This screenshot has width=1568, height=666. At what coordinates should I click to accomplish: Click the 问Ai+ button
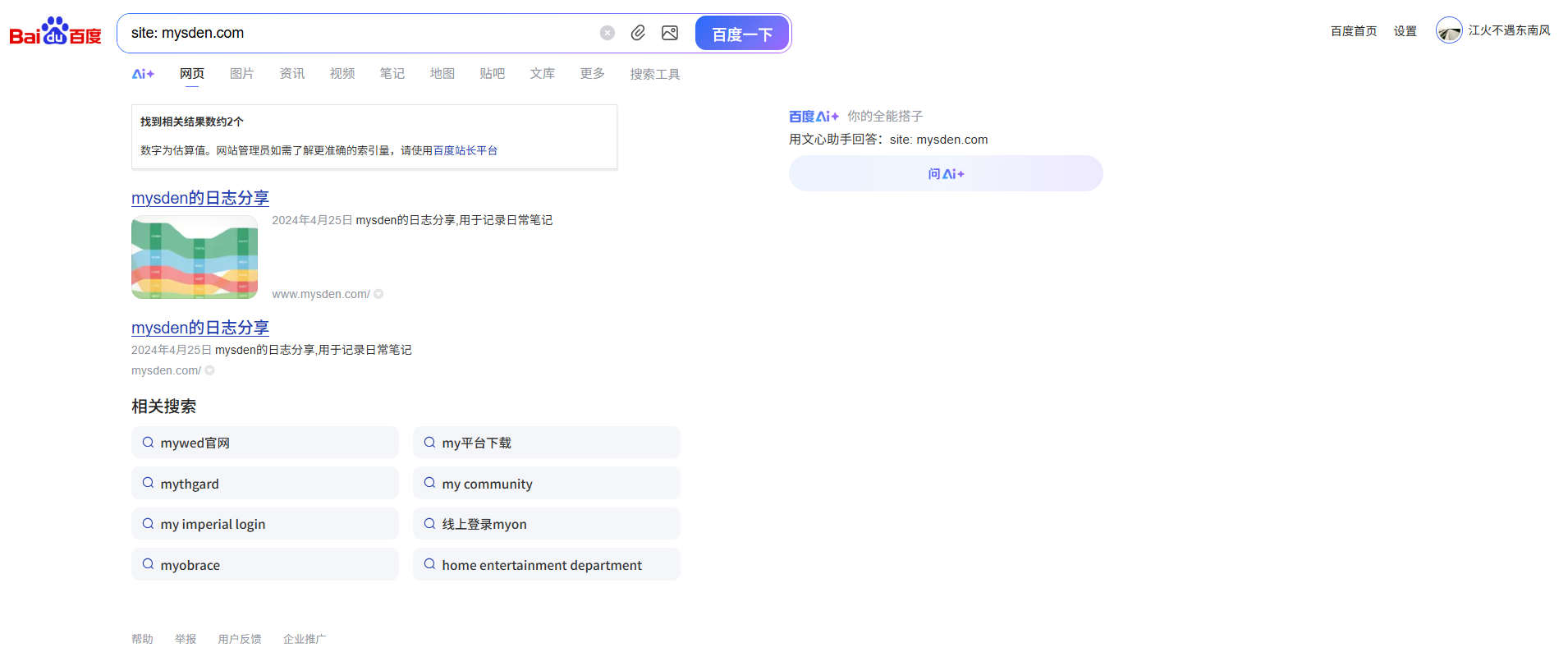pos(946,174)
